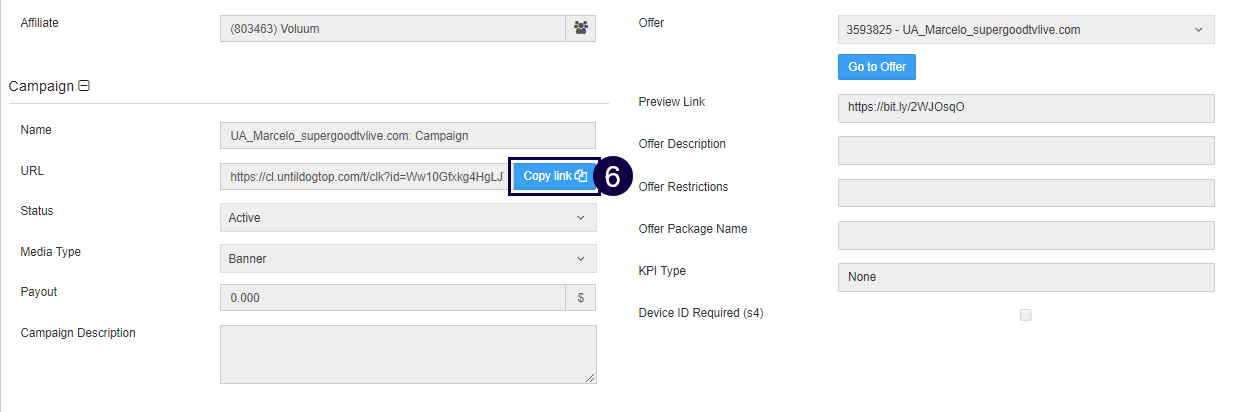Click the Go to Offer button
Image resolution: width=1234 pixels, height=412 pixels.
point(877,67)
